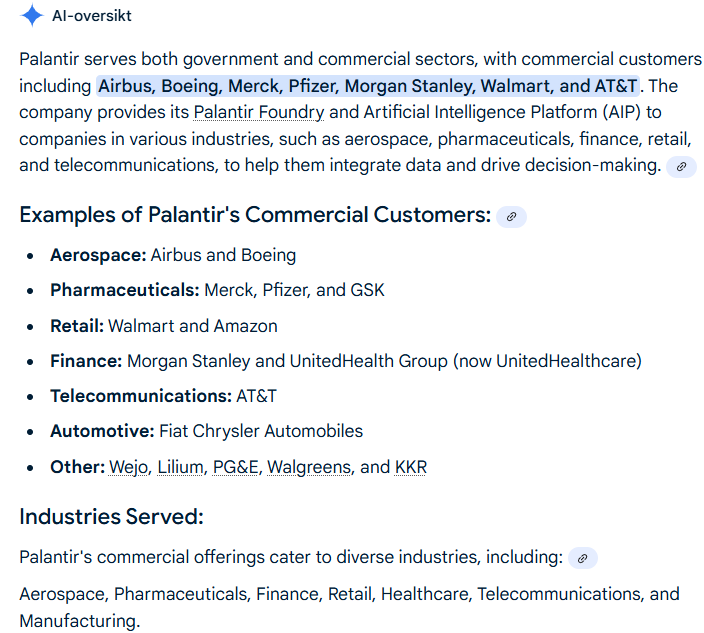
Task: Click the Automotive bullet entry
Action: (x=206, y=431)
